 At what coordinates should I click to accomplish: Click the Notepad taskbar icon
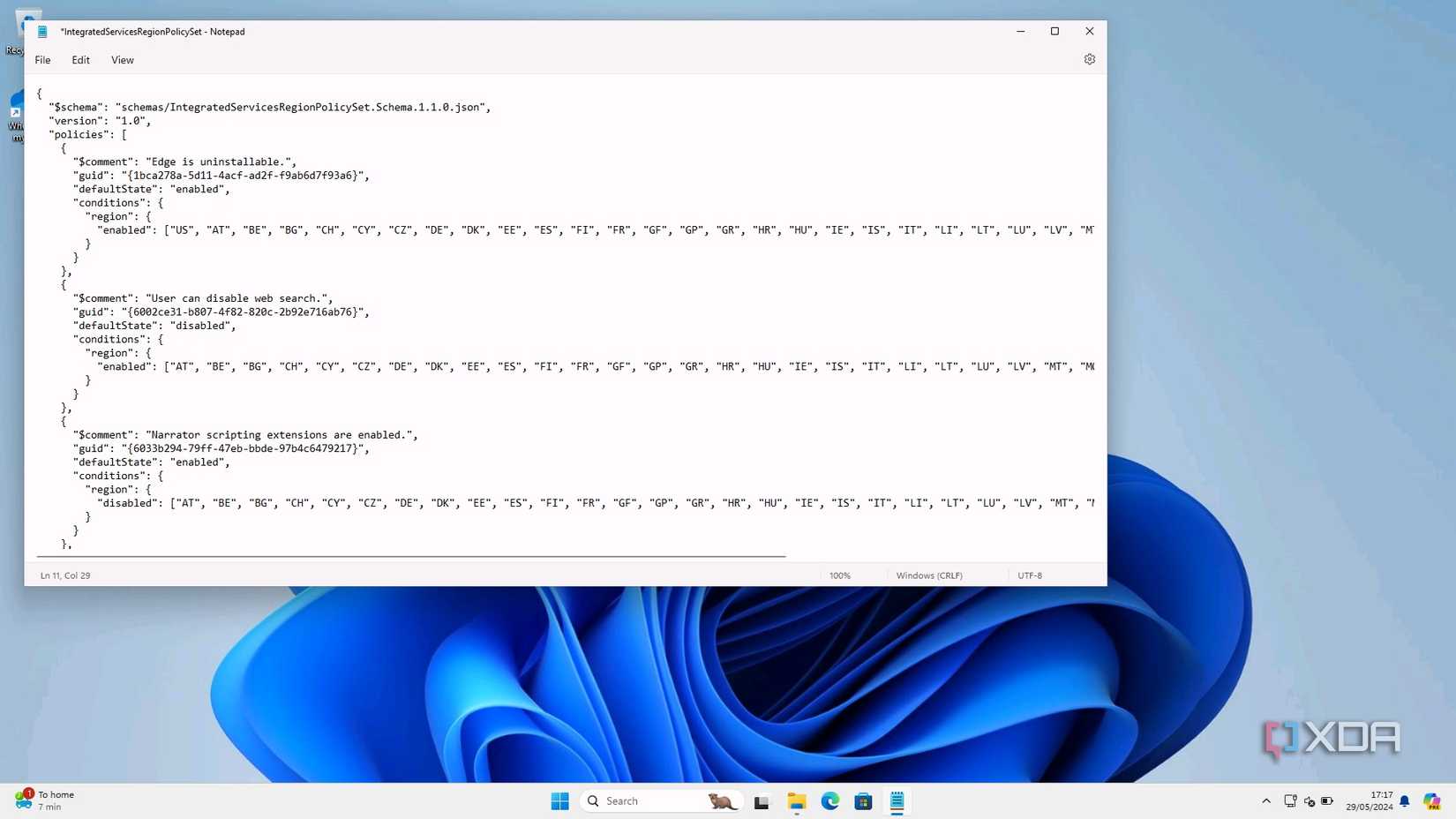(897, 801)
